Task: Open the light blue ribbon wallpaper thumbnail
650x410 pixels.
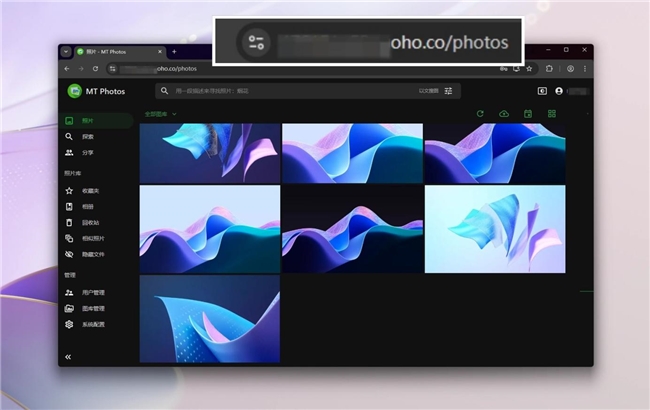Action: [494, 228]
